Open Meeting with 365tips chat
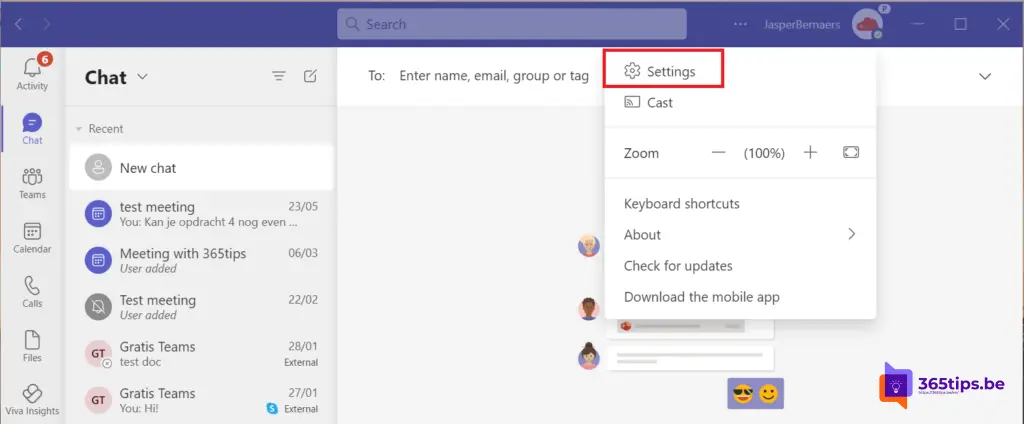1024x424 pixels. click(x=201, y=261)
